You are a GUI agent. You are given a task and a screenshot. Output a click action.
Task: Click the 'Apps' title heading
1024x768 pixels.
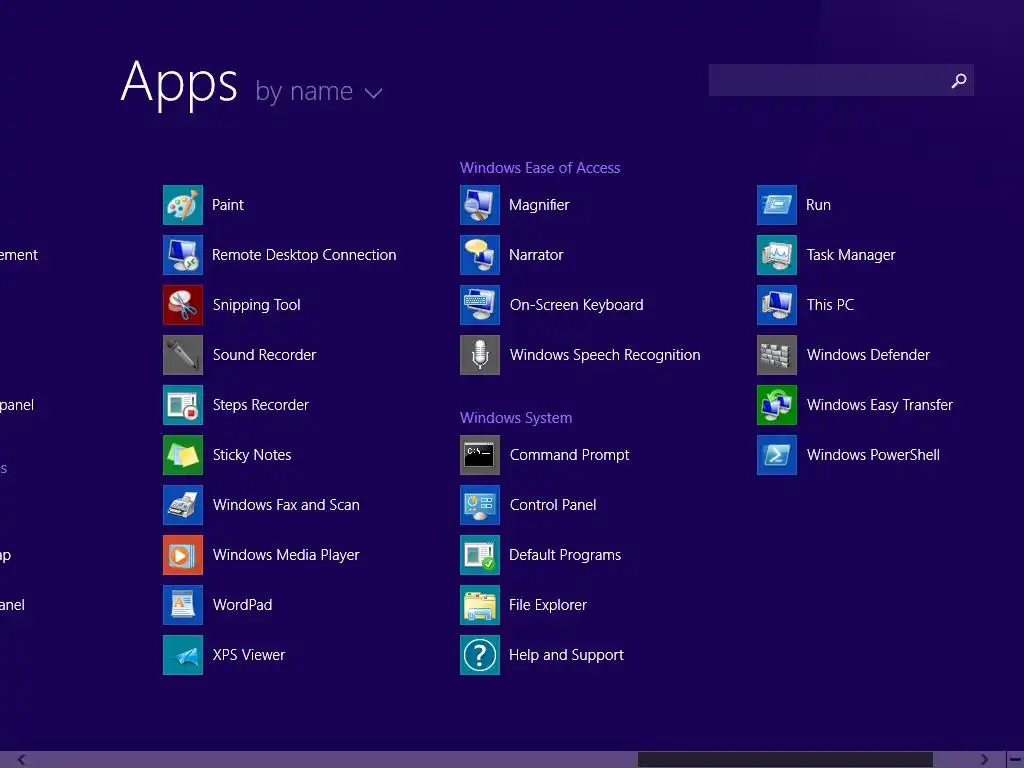[x=180, y=83]
